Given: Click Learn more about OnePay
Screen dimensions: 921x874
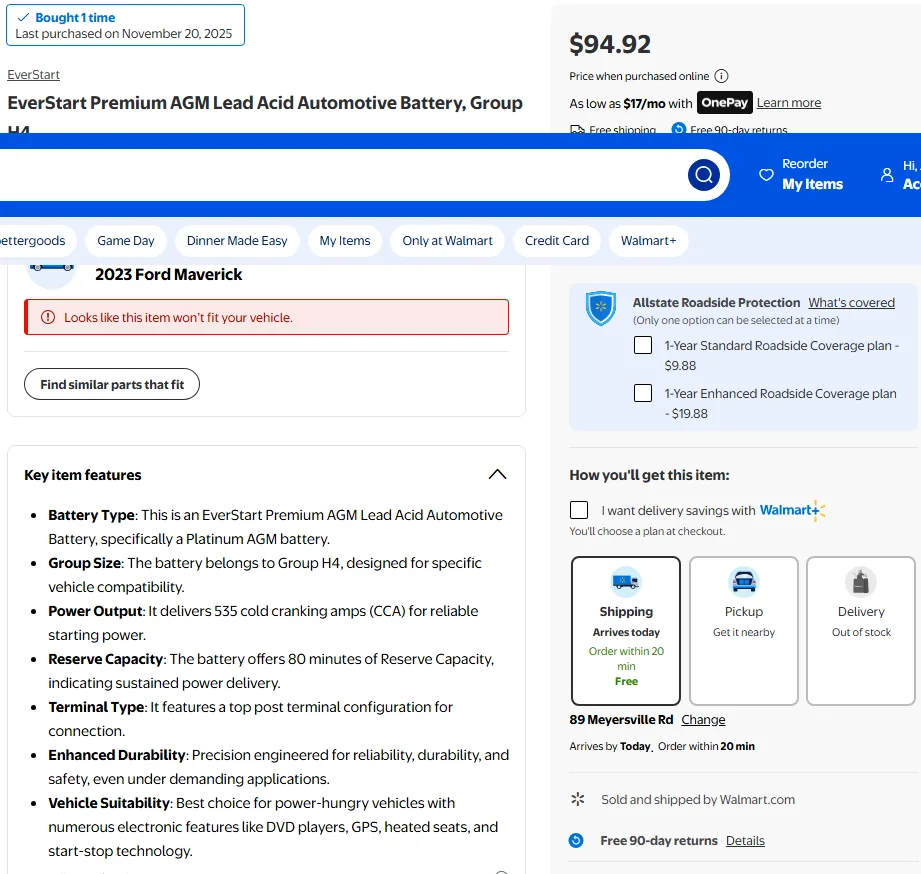Looking at the screenshot, I should pos(788,103).
